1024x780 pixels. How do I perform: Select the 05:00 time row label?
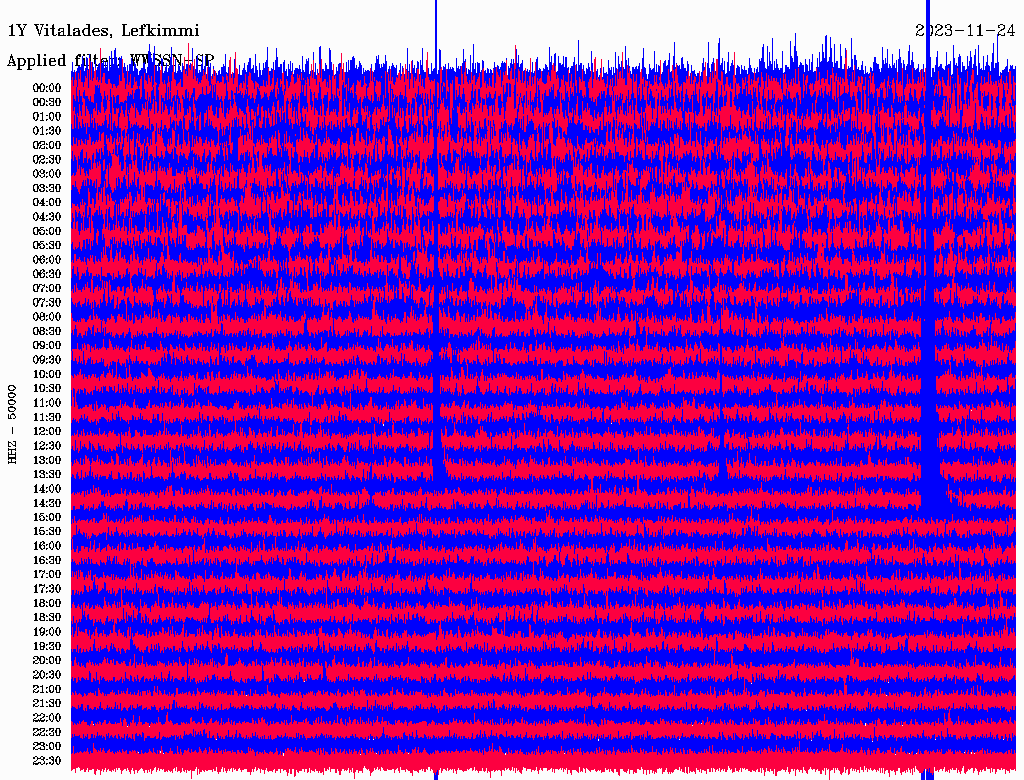pyautogui.click(x=47, y=231)
